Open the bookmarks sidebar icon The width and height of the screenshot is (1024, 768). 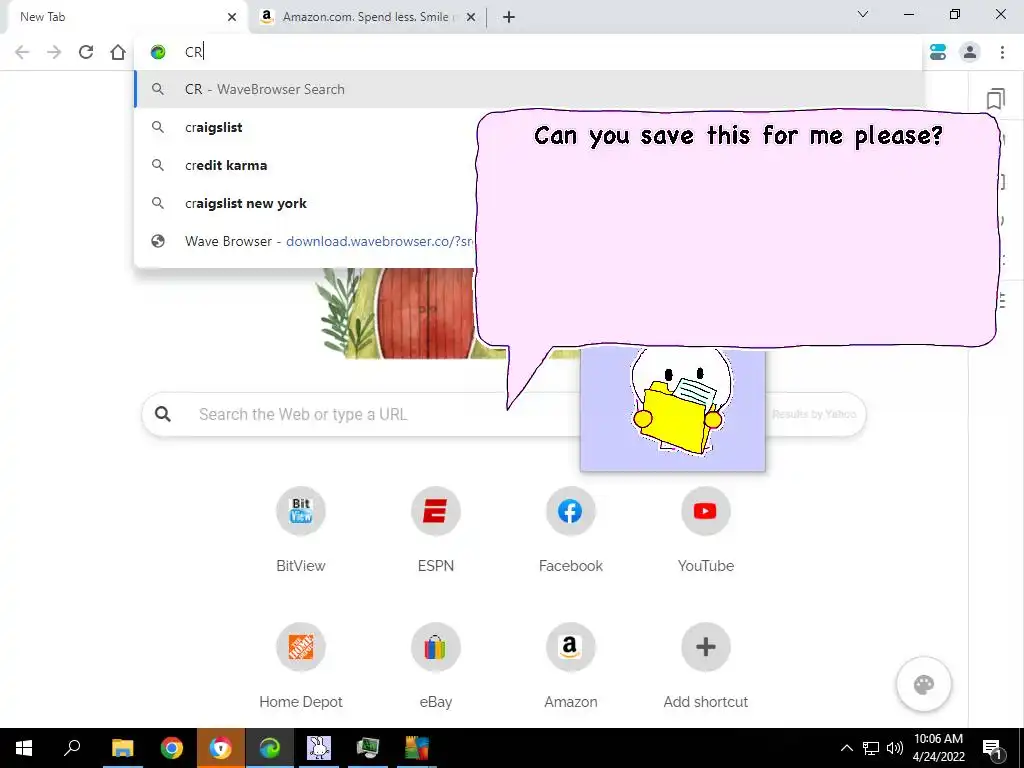[995, 99]
